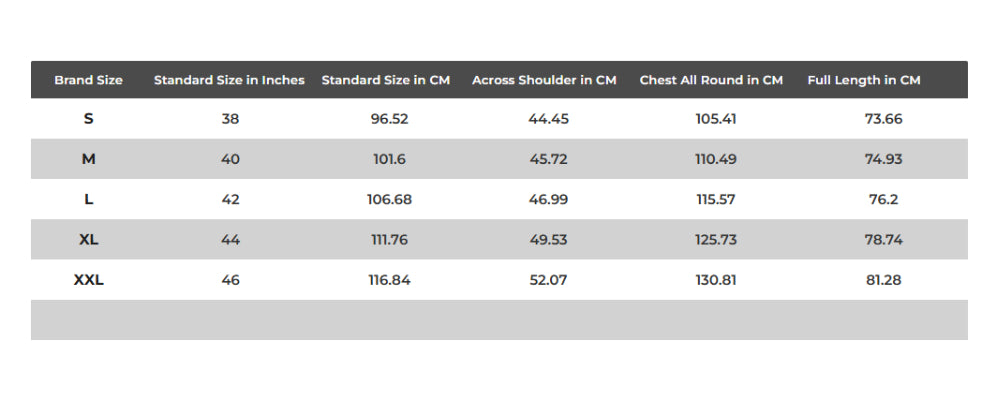Select the 101.6 standard size value

388,159
